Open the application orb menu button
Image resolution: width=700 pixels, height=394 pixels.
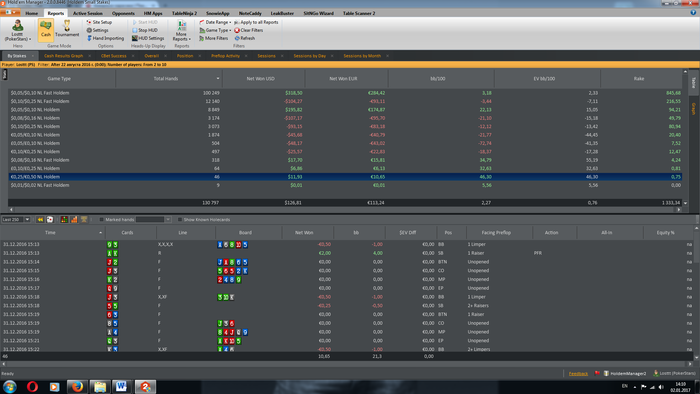(x=11, y=12)
